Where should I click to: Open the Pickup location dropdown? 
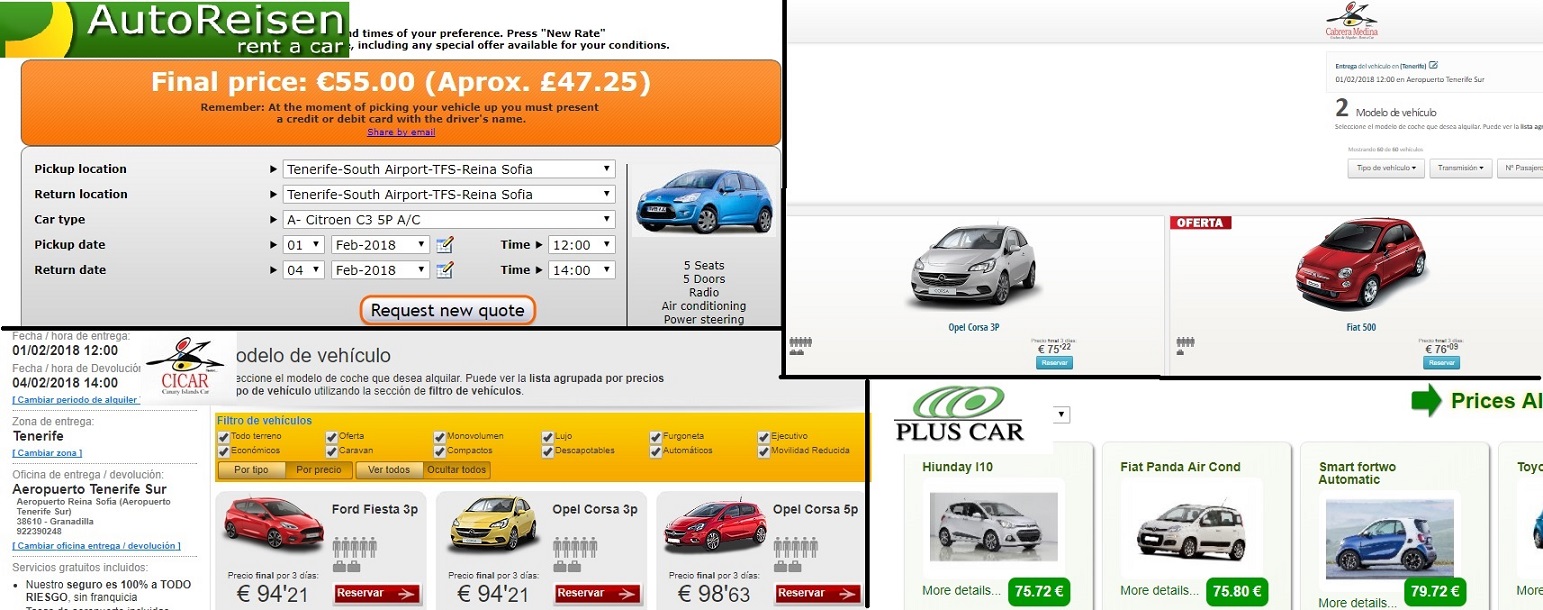pos(449,169)
